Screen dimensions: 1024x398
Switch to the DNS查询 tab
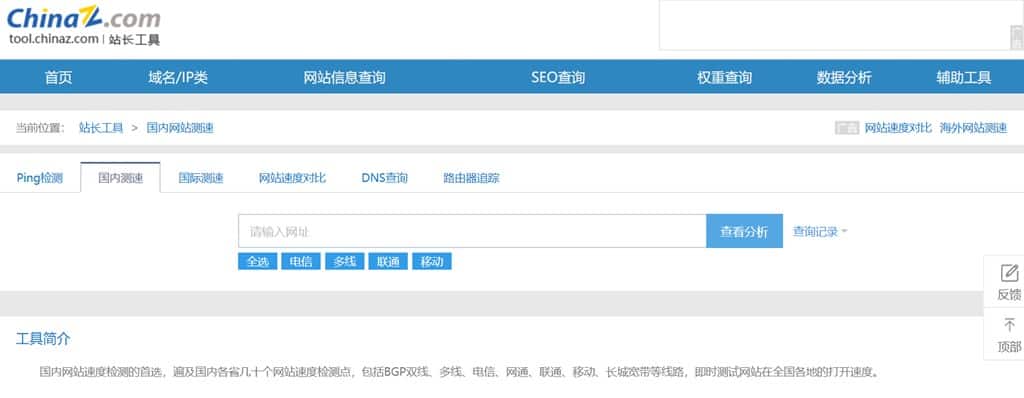tap(385, 178)
